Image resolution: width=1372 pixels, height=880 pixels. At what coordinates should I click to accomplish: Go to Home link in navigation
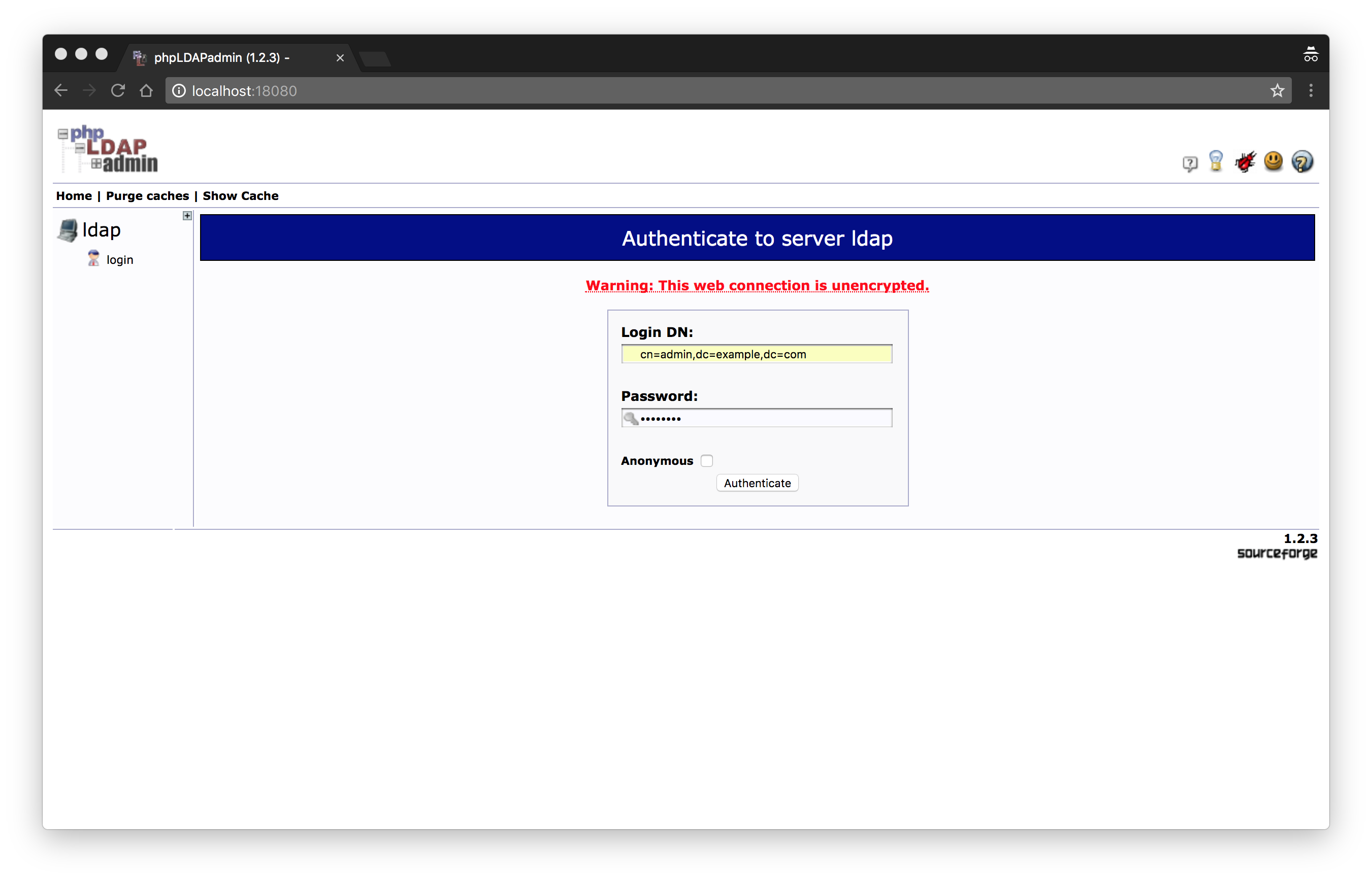pyautogui.click(x=74, y=195)
